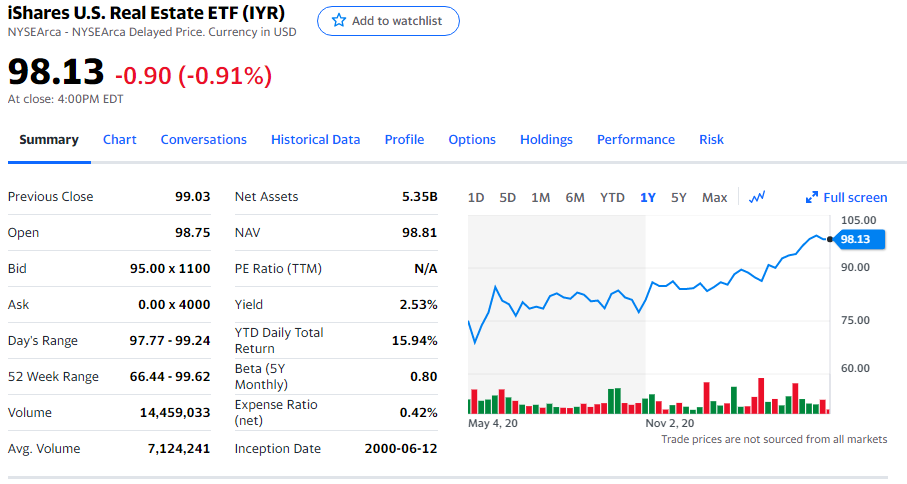Click the PE Ratio (TTM) label

click(x=278, y=268)
